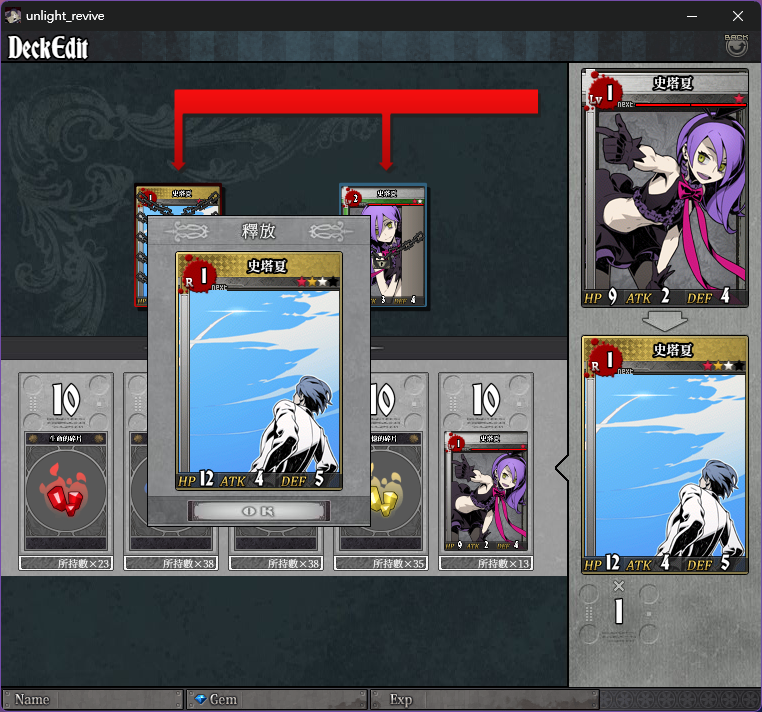Click the Lv 1 character preview card
762x712 pixels.
(665, 188)
